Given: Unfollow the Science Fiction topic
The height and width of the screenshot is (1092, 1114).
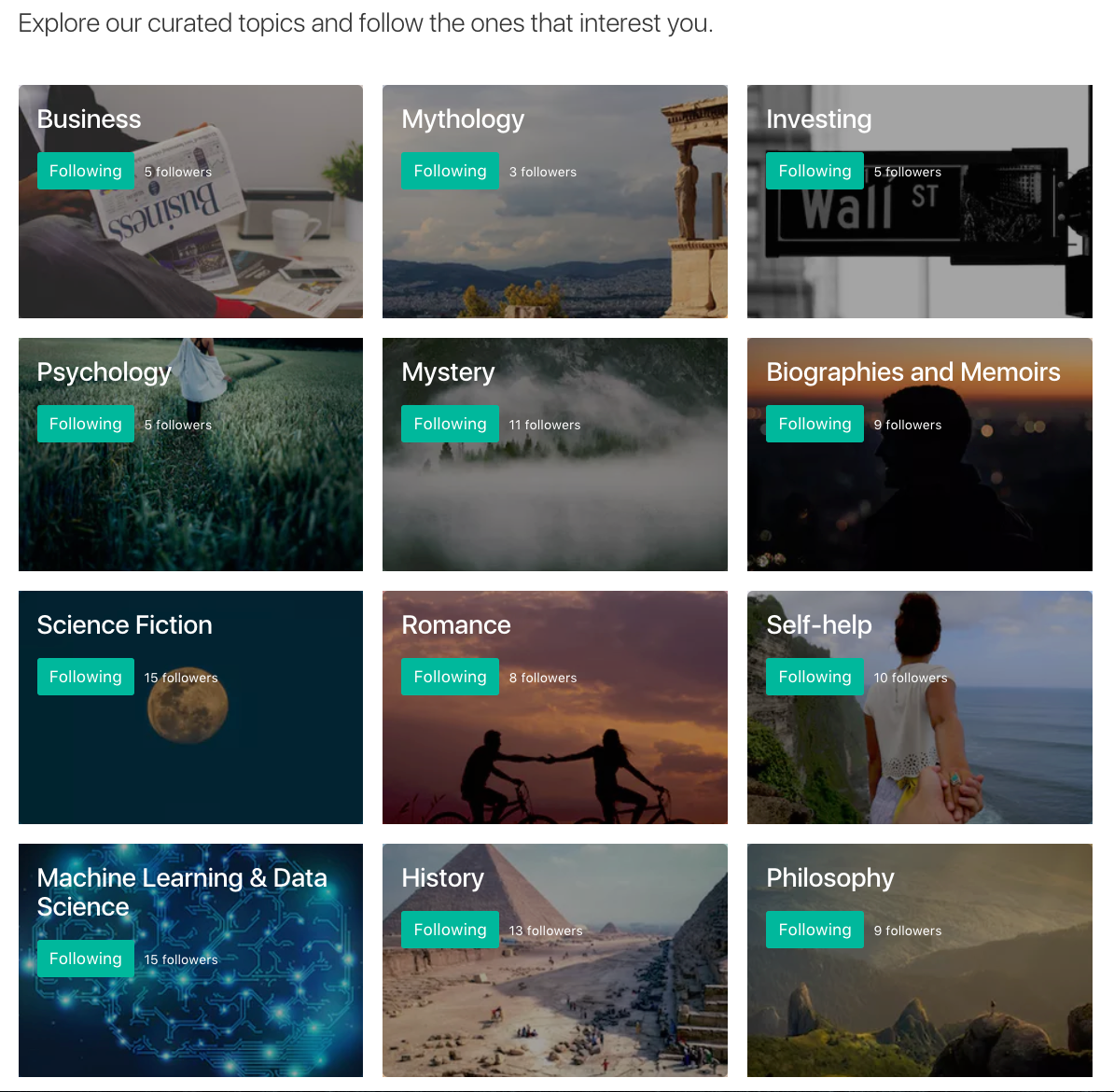Looking at the screenshot, I should tap(85, 677).
